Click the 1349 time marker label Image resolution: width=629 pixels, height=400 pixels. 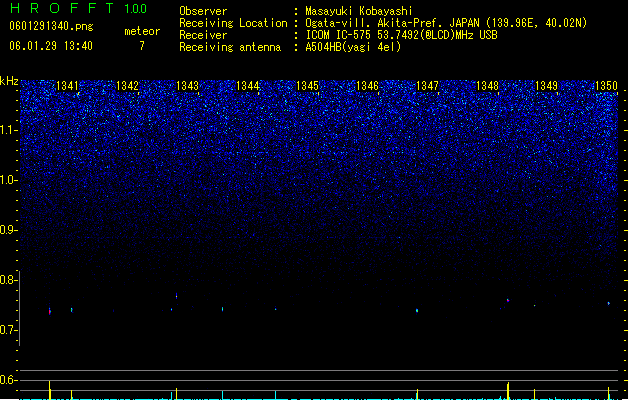coord(546,86)
